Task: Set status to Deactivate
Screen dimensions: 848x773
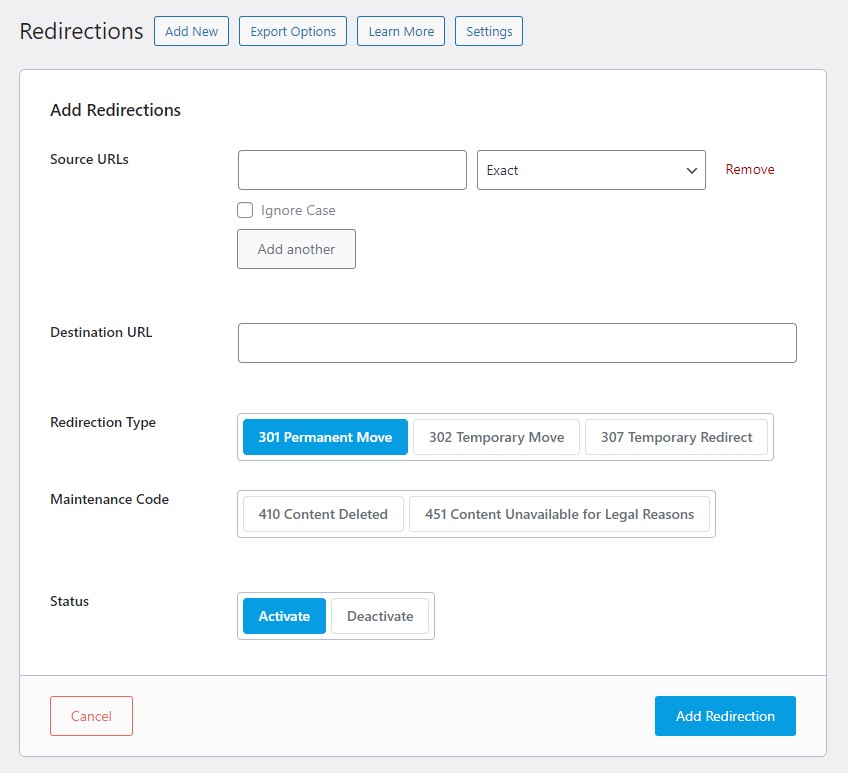Action: (x=380, y=616)
